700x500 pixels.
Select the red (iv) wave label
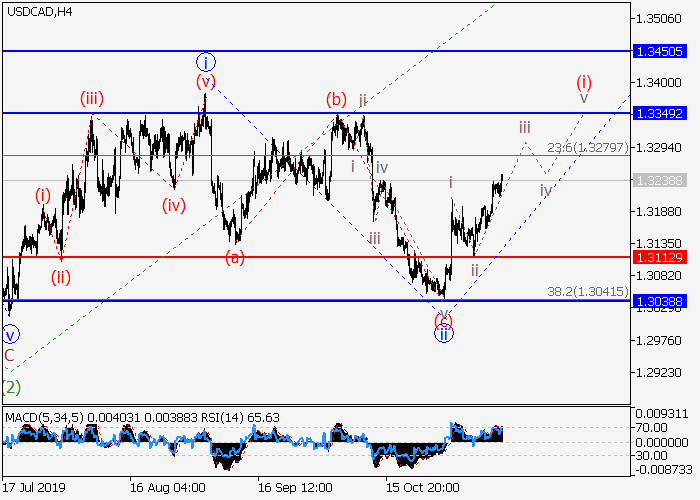(x=174, y=206)
